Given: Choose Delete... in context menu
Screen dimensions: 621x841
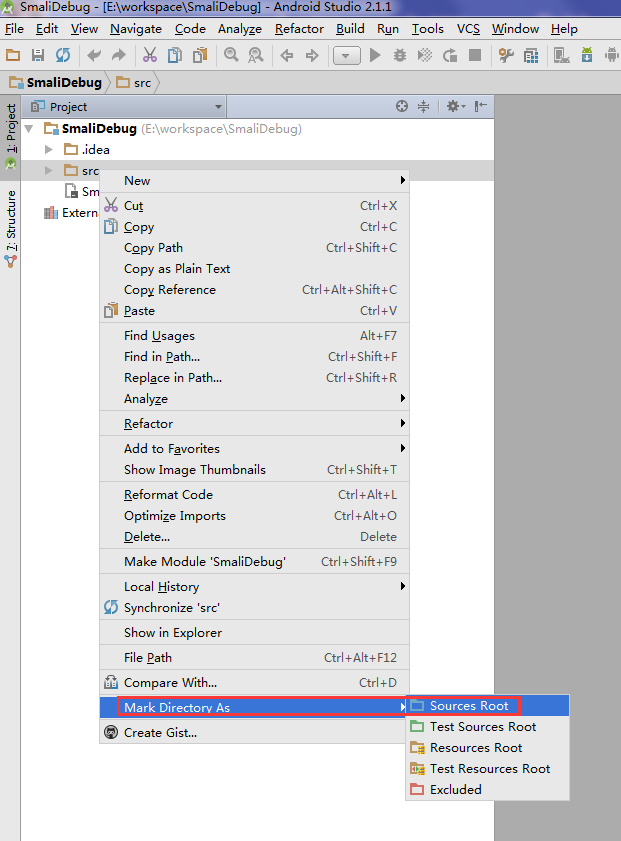Looking at the screenshot, I should tap(254, 537).
